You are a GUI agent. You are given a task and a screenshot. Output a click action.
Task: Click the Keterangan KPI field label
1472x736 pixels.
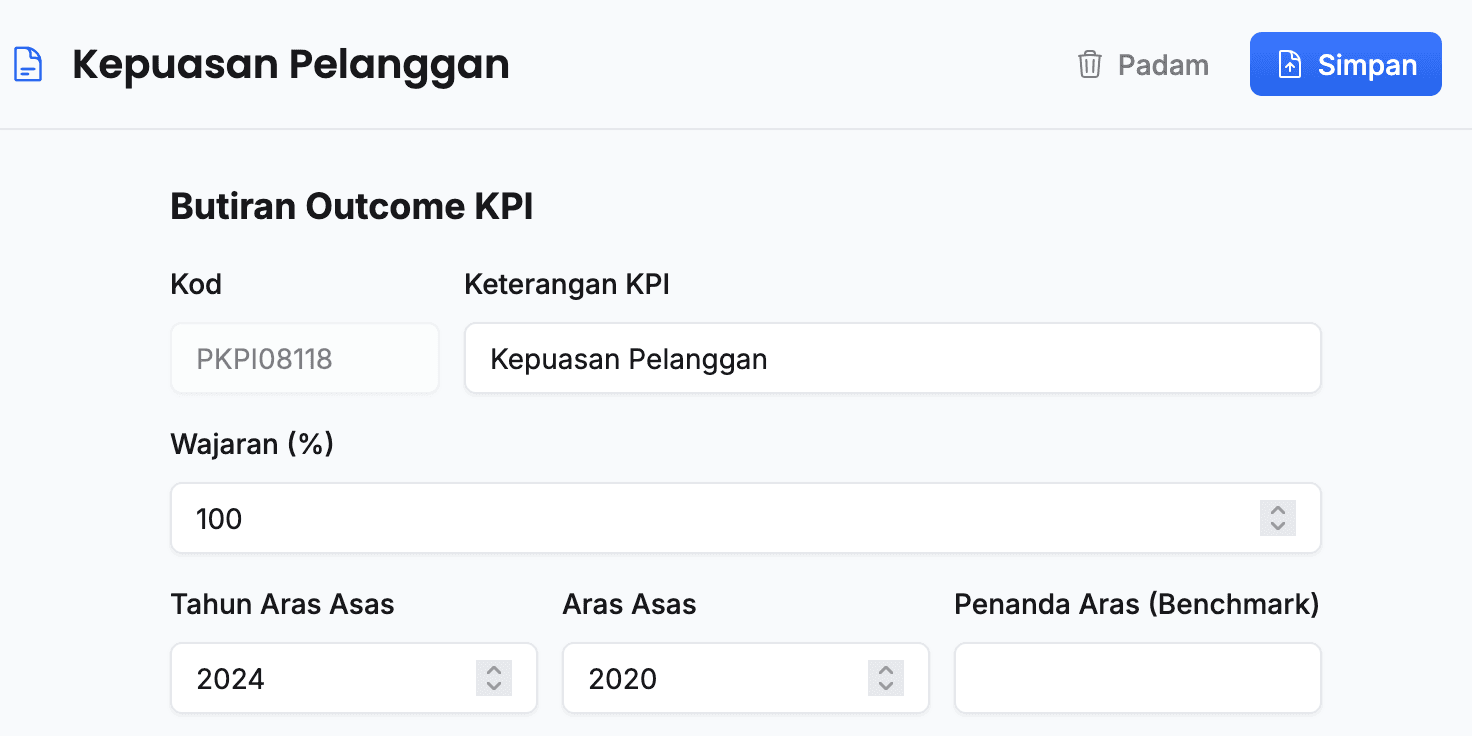[x=567, y=284]
